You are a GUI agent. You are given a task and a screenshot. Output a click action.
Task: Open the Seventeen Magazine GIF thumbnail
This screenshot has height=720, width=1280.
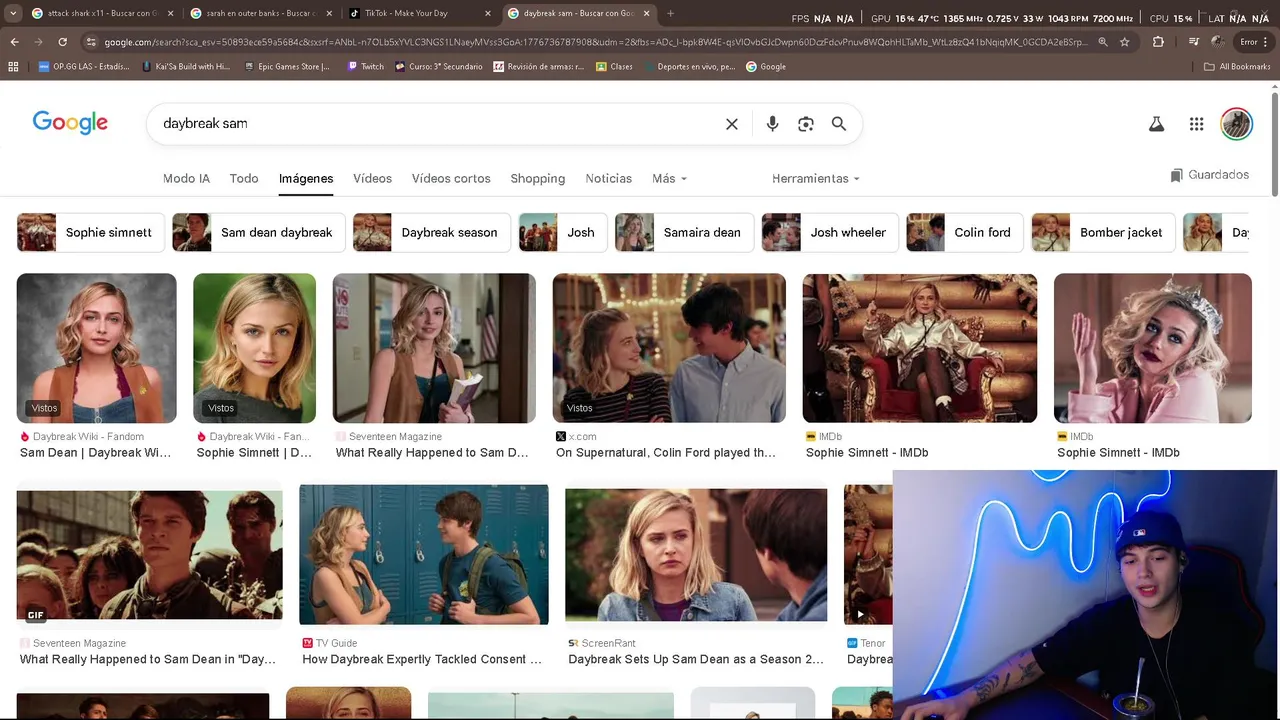[149, 555]
